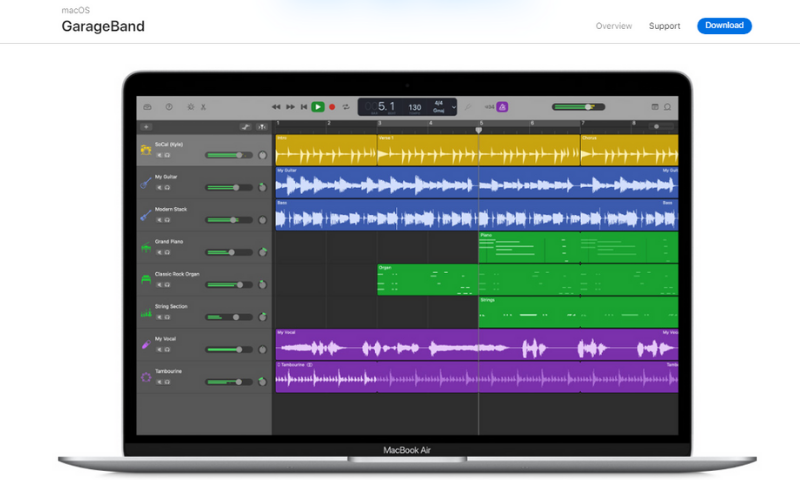Select String Section track icon

click(146, 312)
